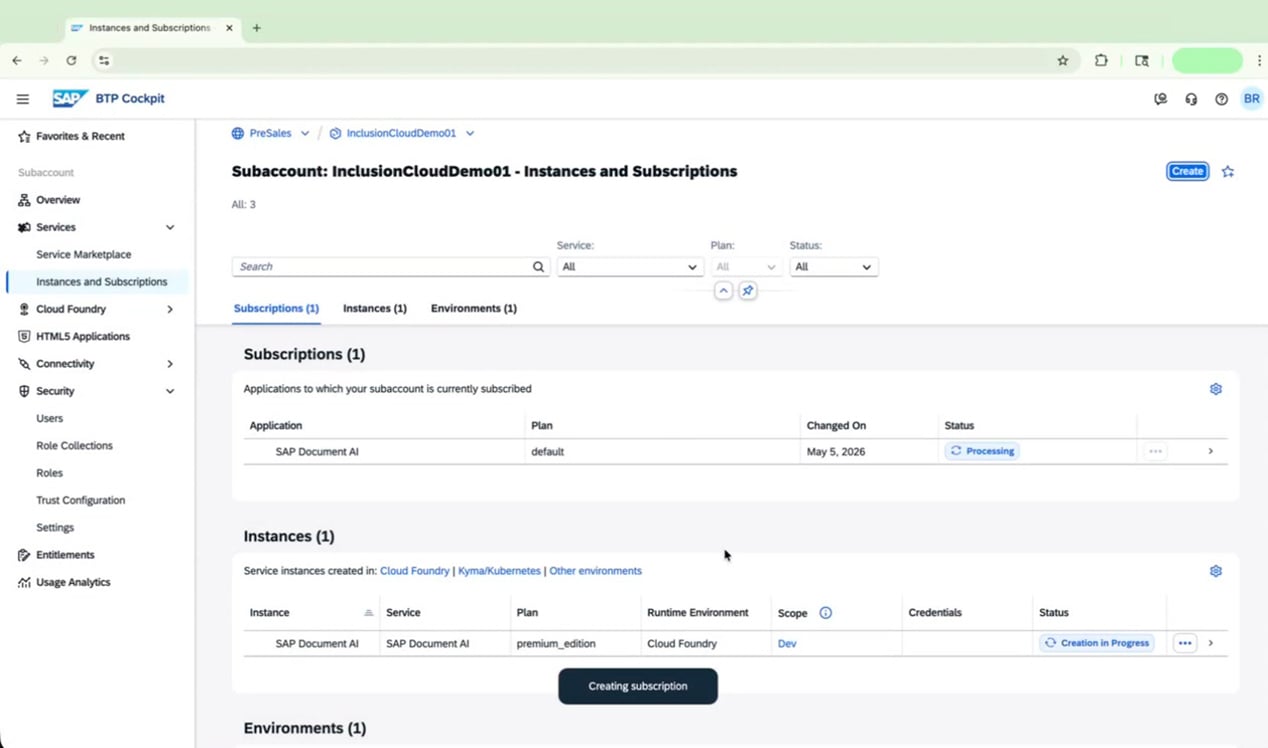
Task: Expand PreSales breadcrumb dropdown
Action: coord(305,133)
